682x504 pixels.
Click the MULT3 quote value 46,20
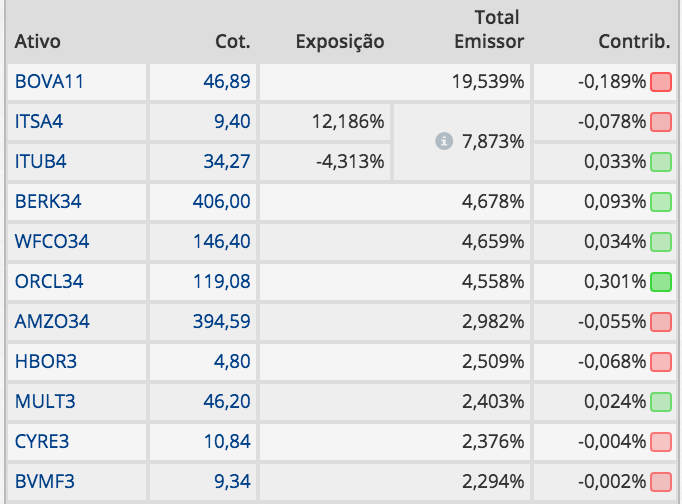227,402
